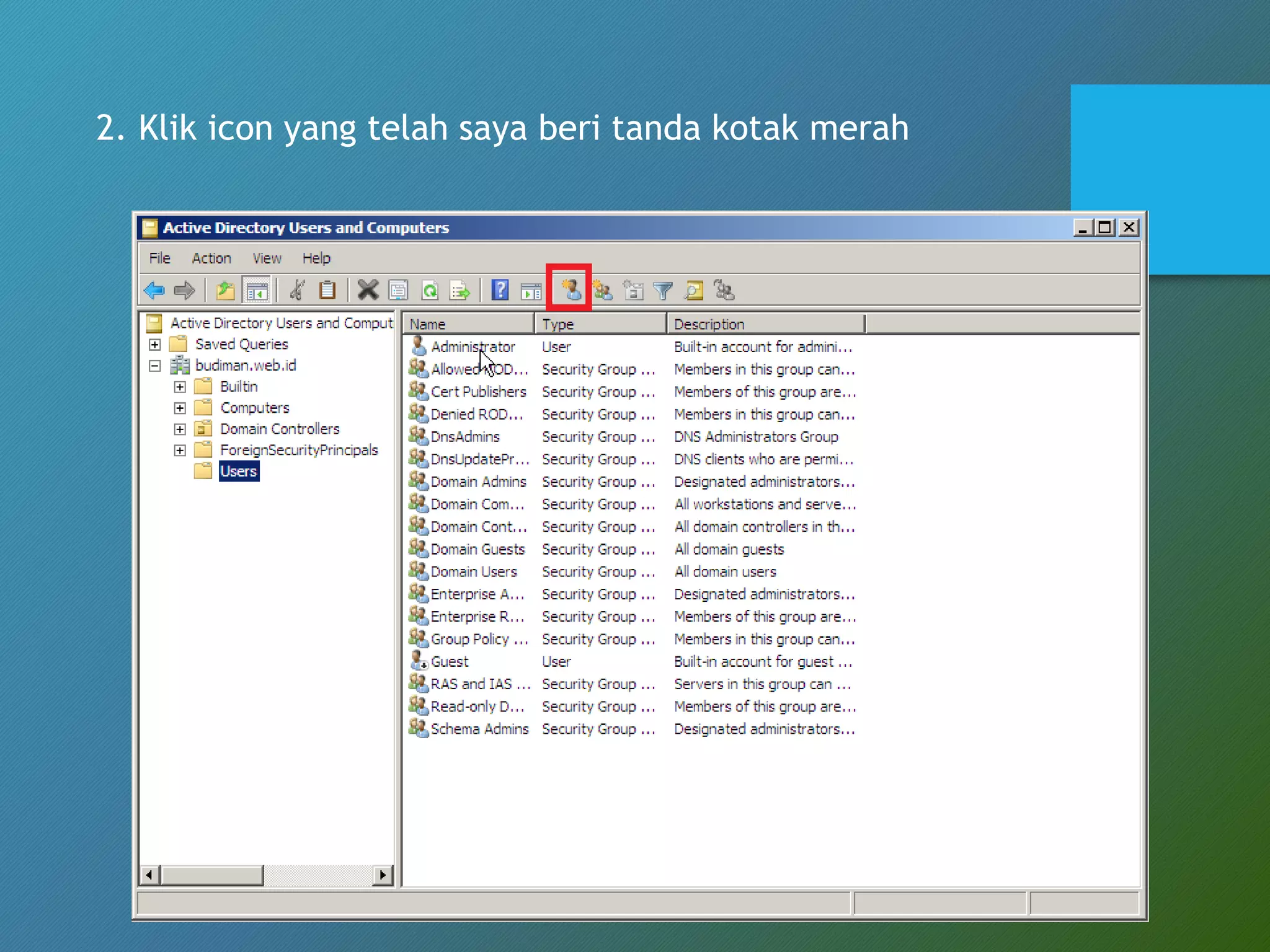1270x952 pixels.
Task: Click the Back arrow toolbar icon
Action: click(x=154, y=290)
